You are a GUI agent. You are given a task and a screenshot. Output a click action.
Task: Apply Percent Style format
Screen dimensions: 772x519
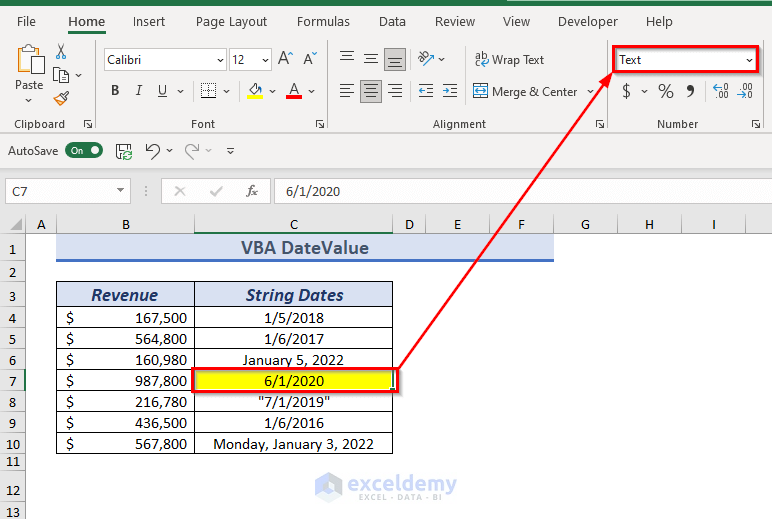click(x=666, y=91)
